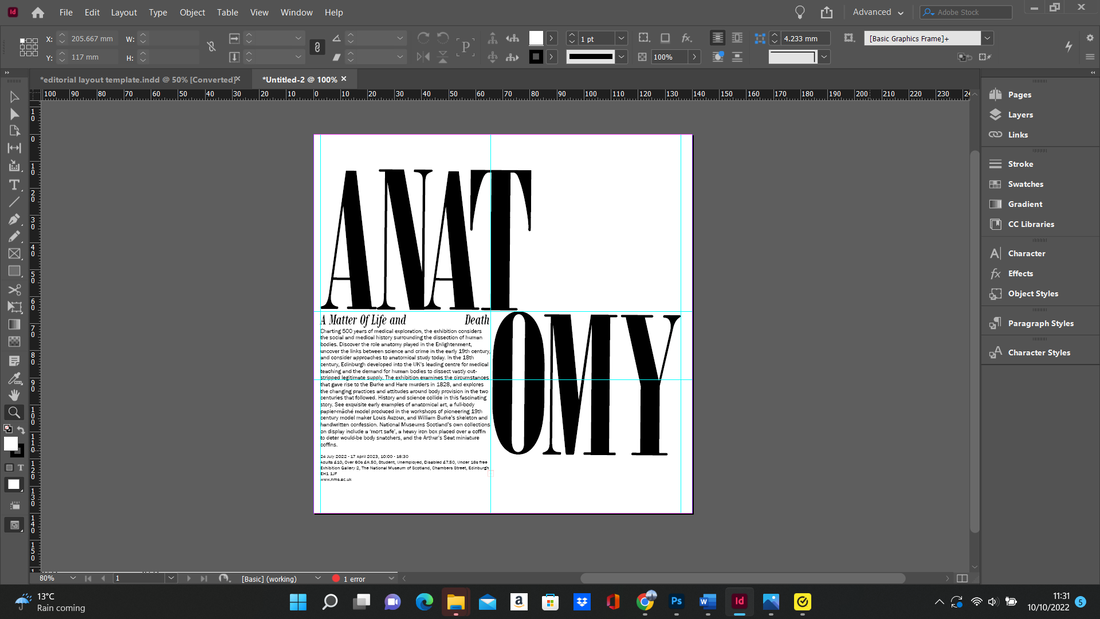Switch to editorial layout template tab
This screenshot has height=619, width=1100.
[140, 79]
